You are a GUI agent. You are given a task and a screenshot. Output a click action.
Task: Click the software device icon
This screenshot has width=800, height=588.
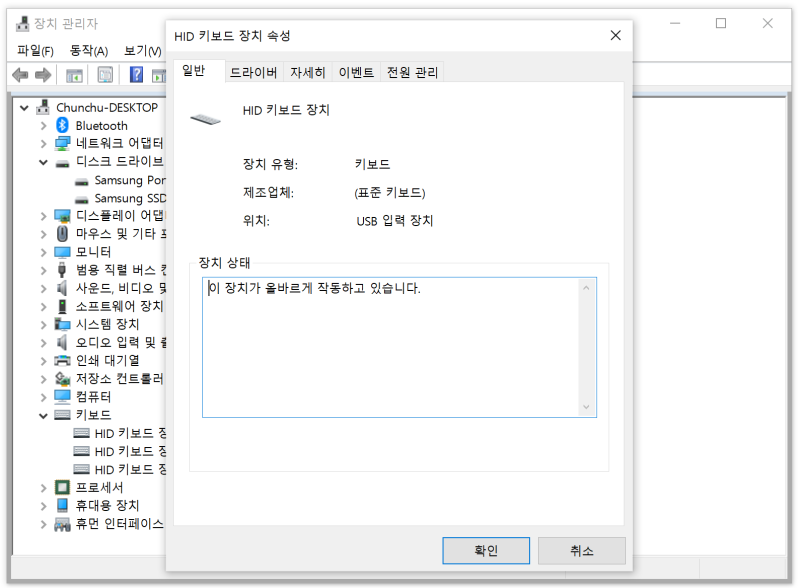pyautogui.click(x=62, y=306)
